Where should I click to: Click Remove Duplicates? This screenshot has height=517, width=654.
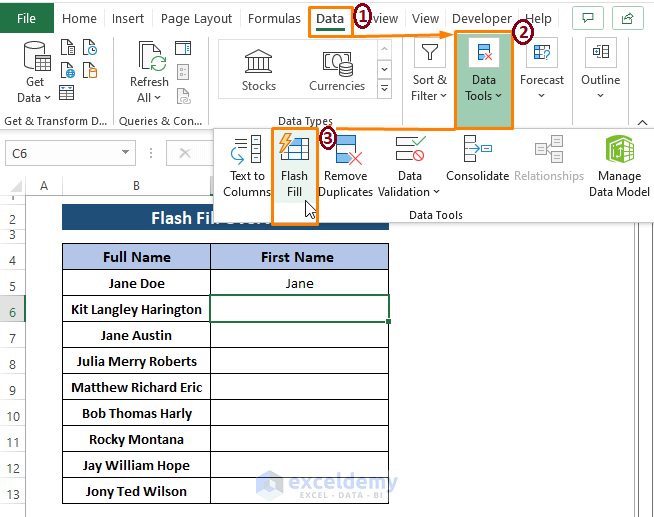[345, 166]
